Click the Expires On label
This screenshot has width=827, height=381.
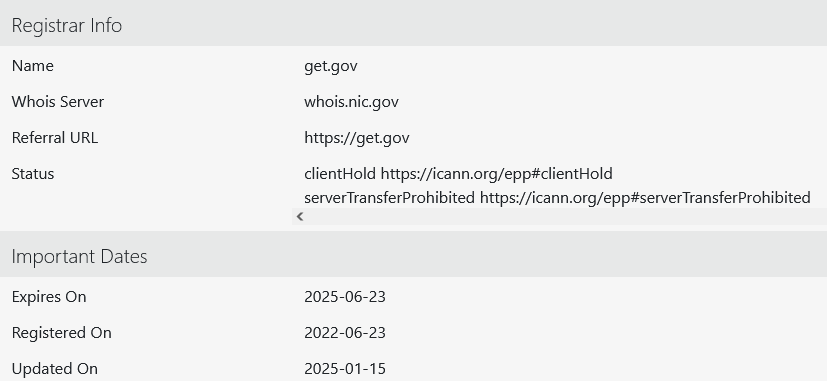49,297
